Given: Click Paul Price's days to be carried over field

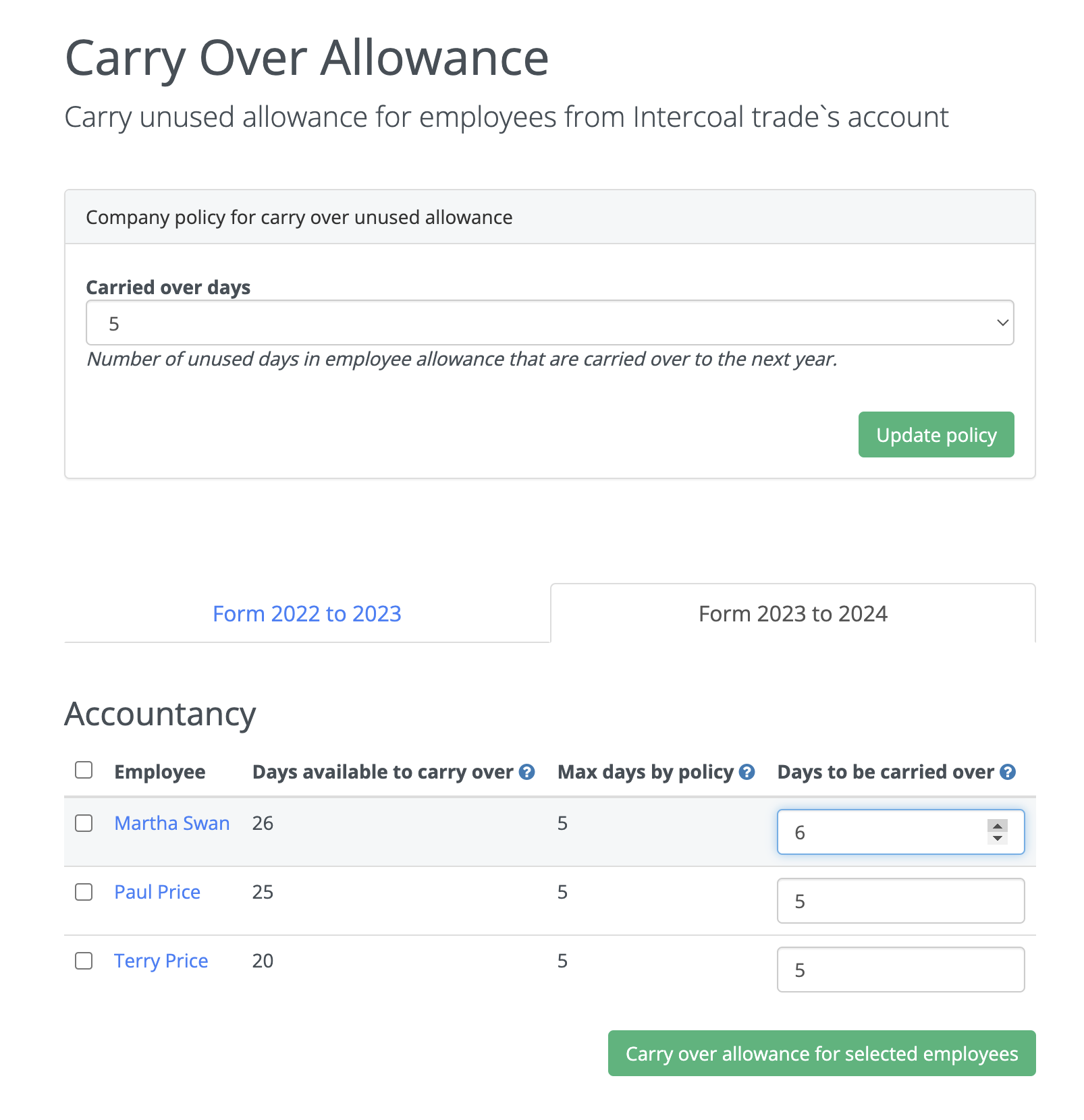Looking at the screenshot, I should [900, 901].
